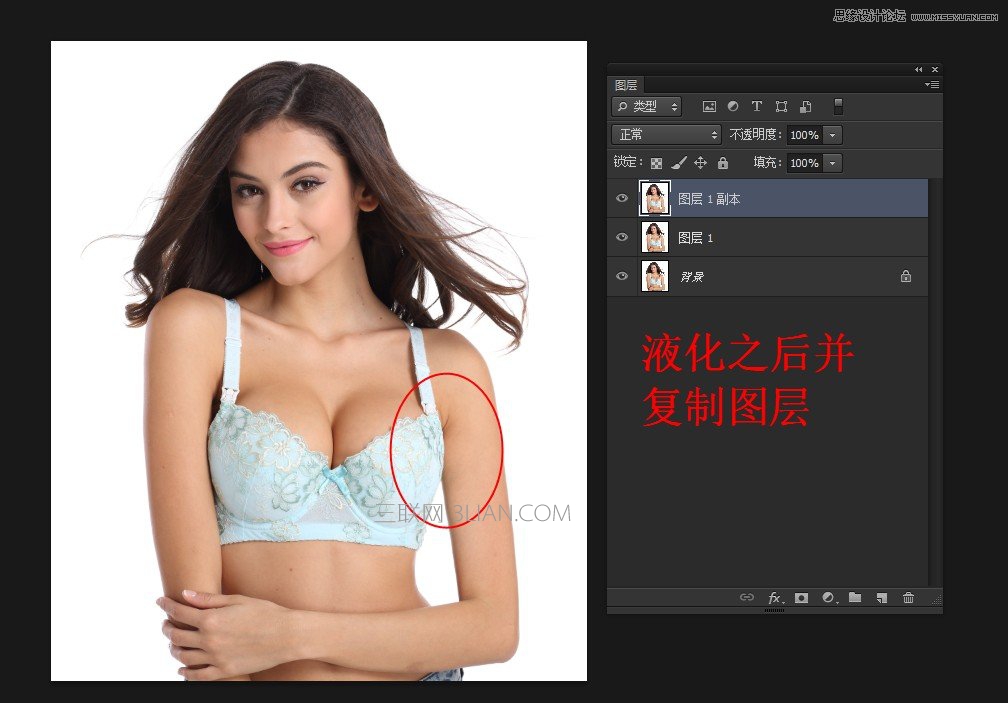The width and height of the screenshot is (1008, 703).
Task: Add a layer style (fx) icon
Action: (776, 598)
